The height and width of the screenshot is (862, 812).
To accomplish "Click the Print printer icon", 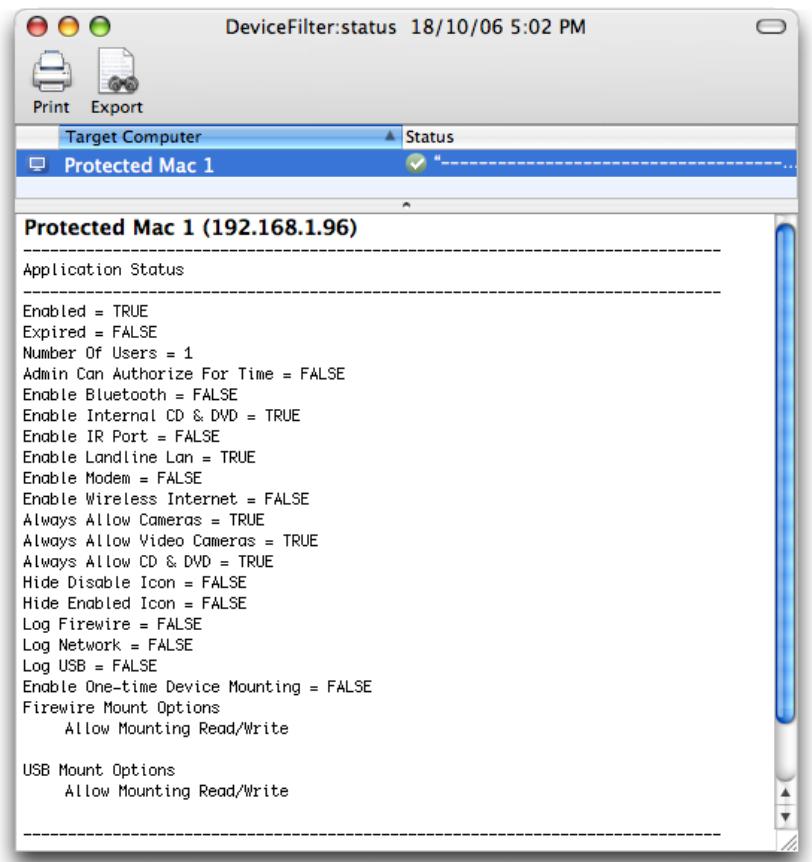I will (52, 71).
